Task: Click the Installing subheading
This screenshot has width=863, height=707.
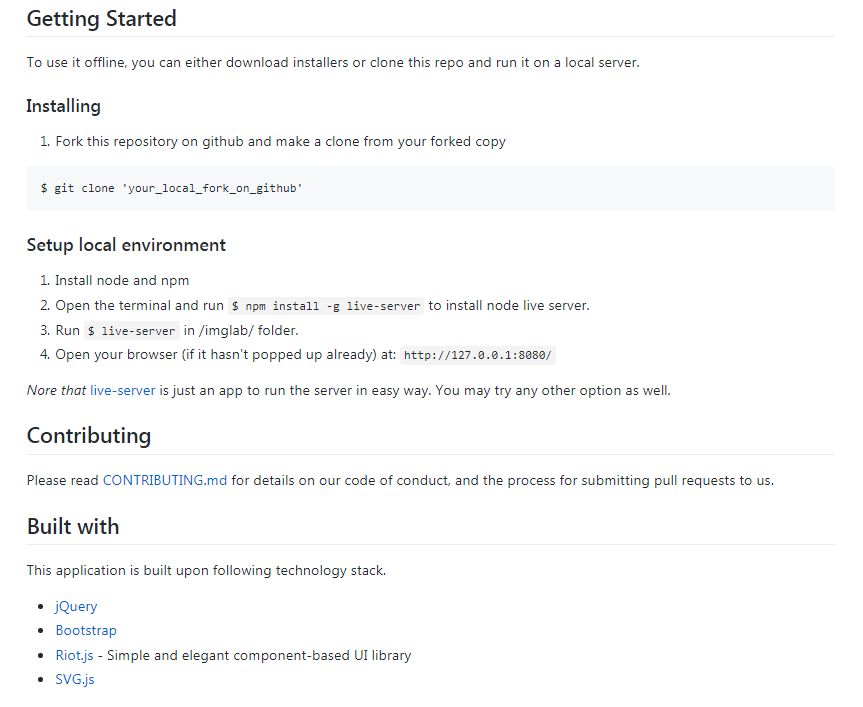Action: click(x=63, y=106)
